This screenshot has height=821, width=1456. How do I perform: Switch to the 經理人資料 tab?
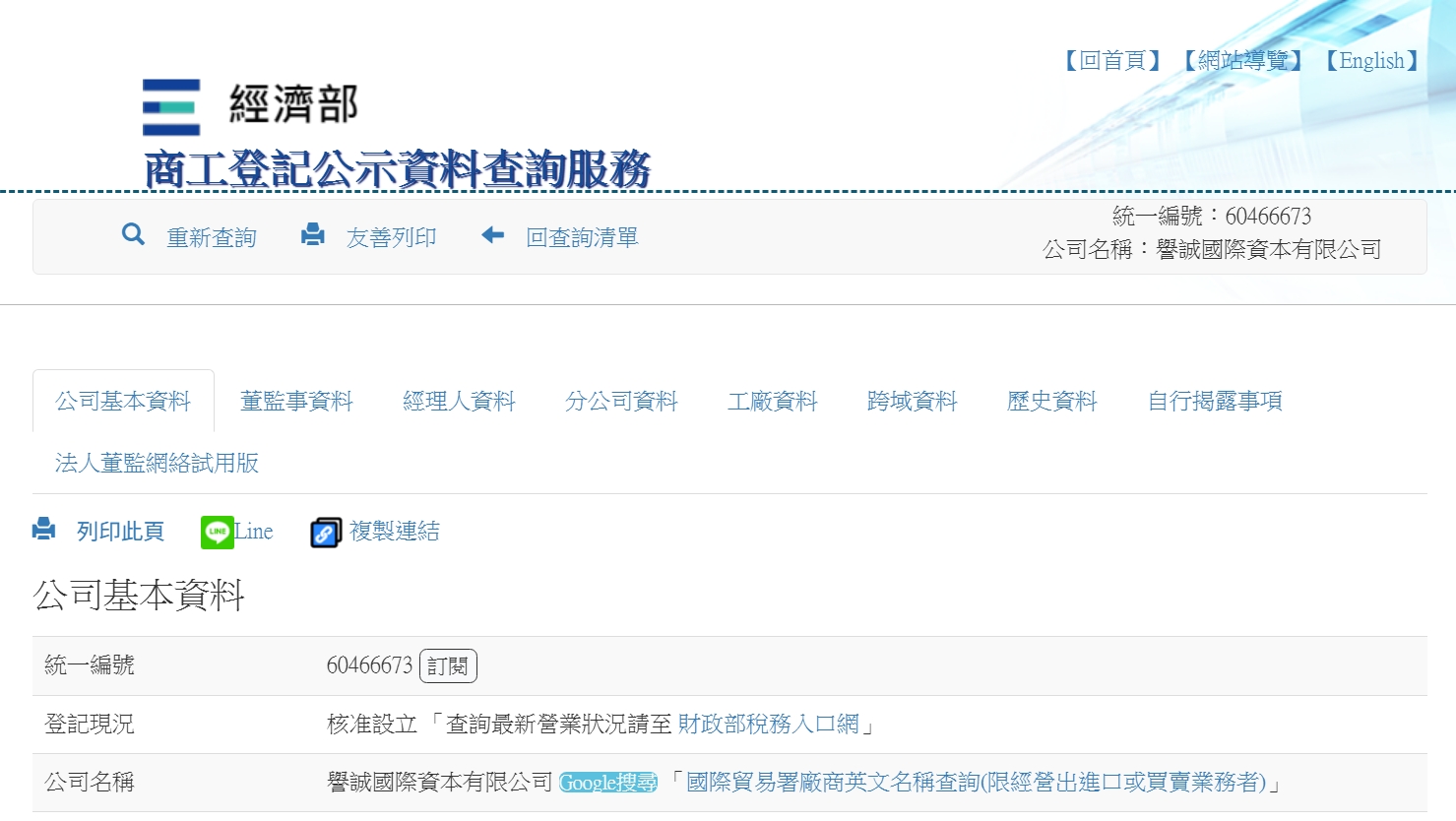coord(459,402)
